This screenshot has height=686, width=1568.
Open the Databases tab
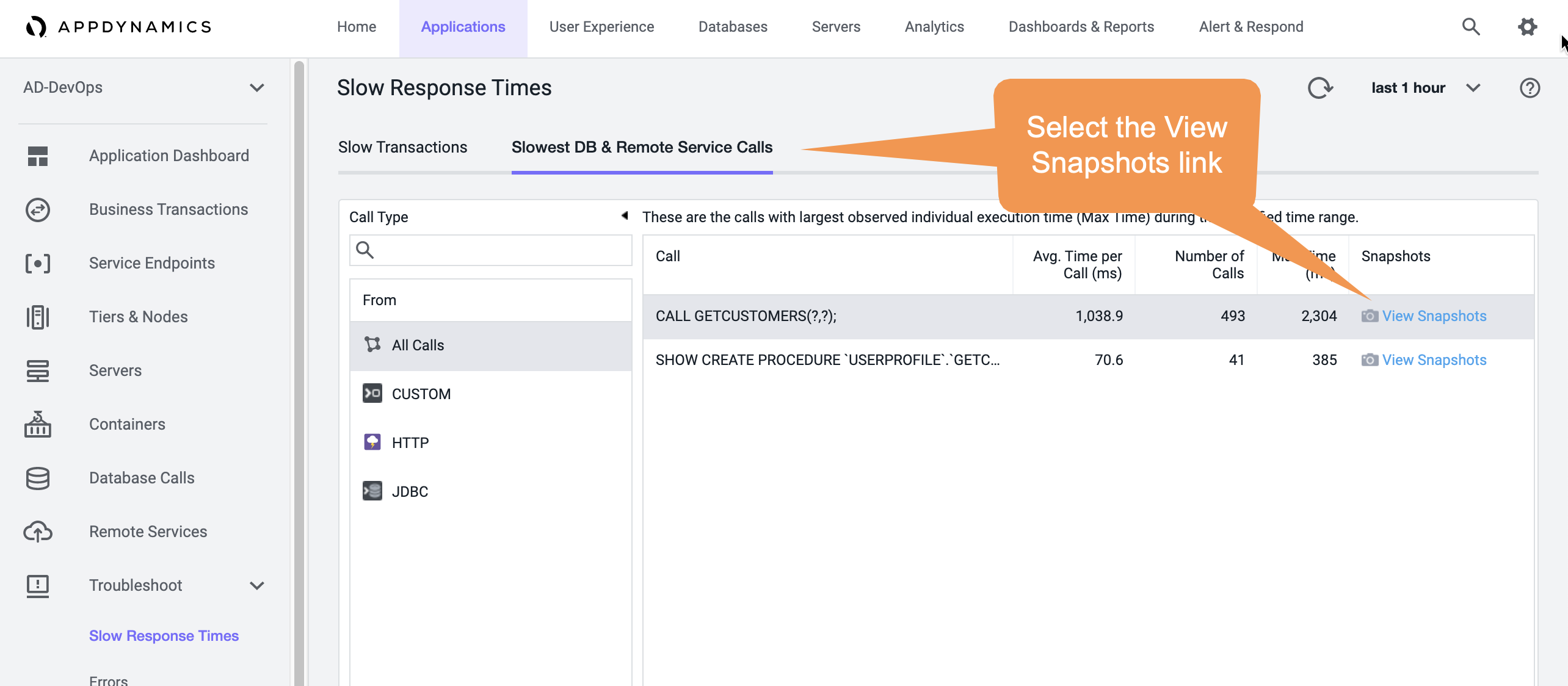click(x=733, y=27)
